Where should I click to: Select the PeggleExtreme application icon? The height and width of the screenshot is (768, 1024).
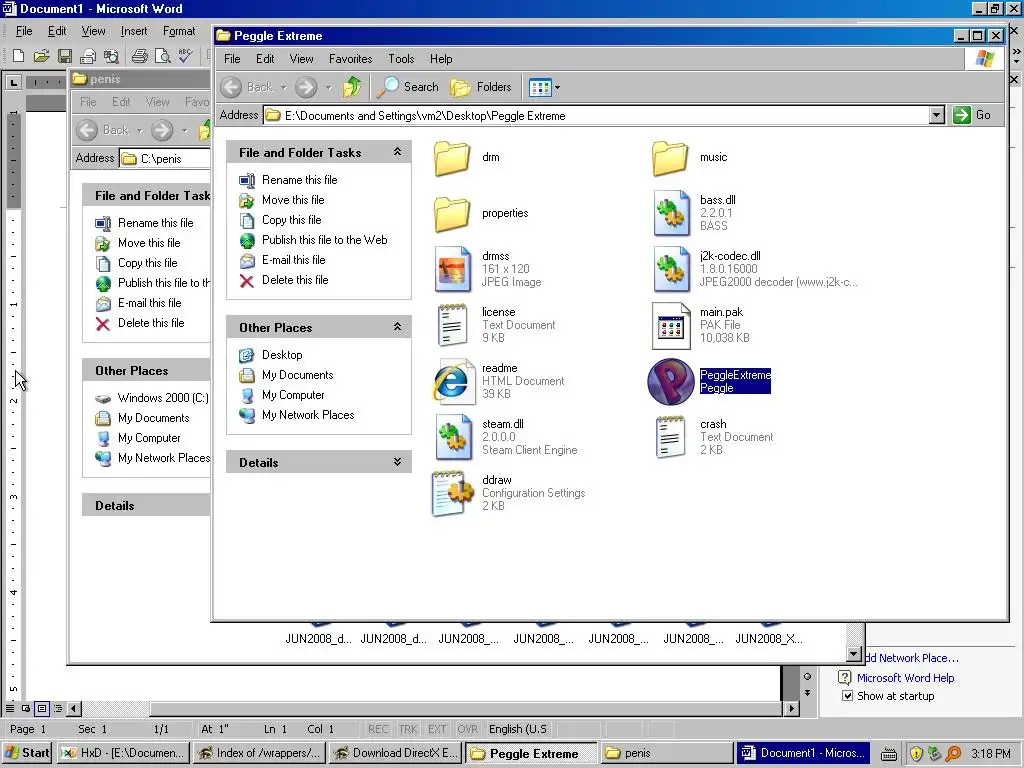click(x=671, y=381)
